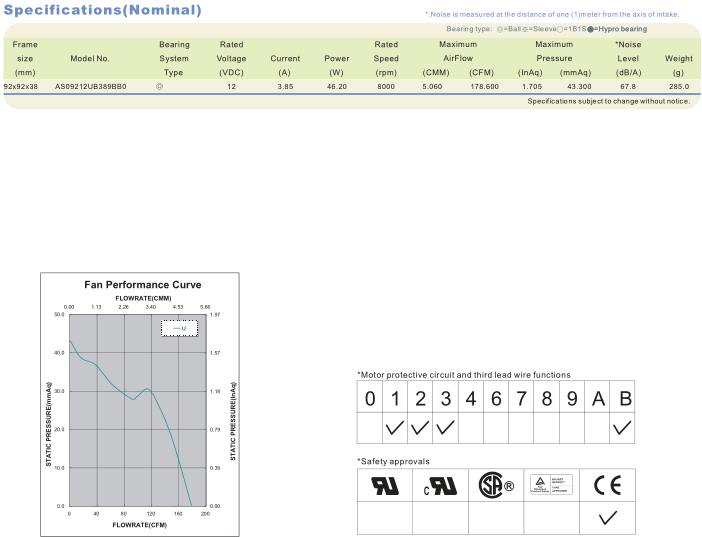Click the weight value 285.0
The width and height of the screenshot is (702, 537).
tap(679, 86)
